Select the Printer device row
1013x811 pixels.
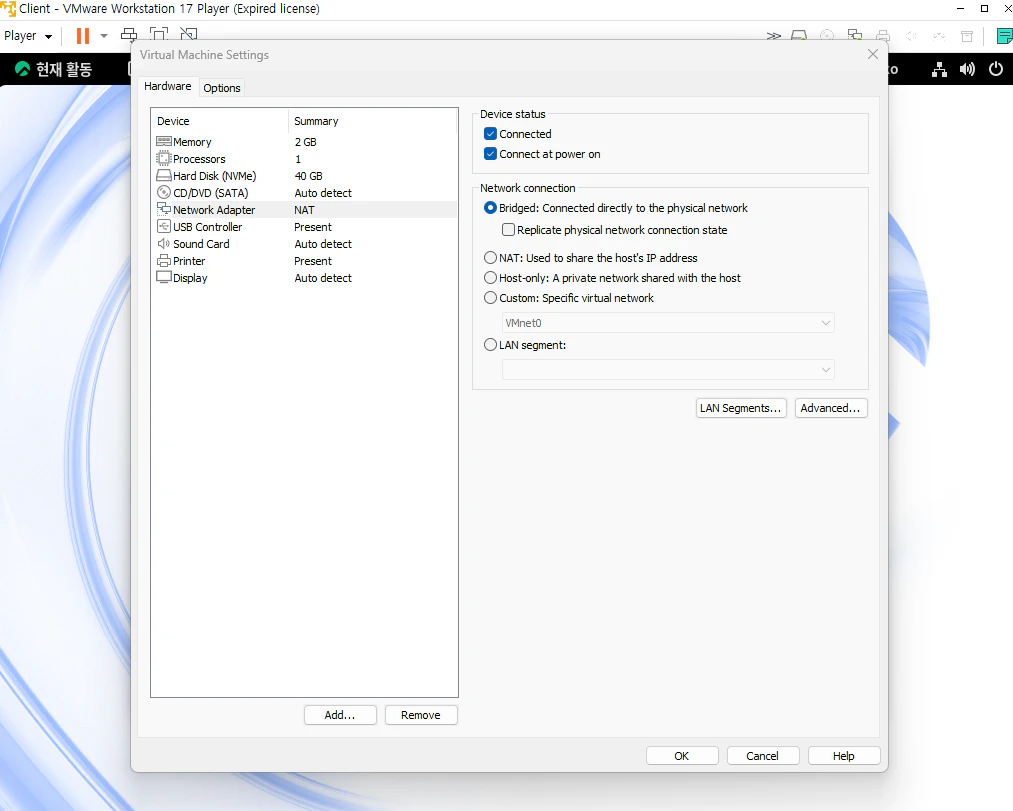pyautogui.click(x=305, y=261)
